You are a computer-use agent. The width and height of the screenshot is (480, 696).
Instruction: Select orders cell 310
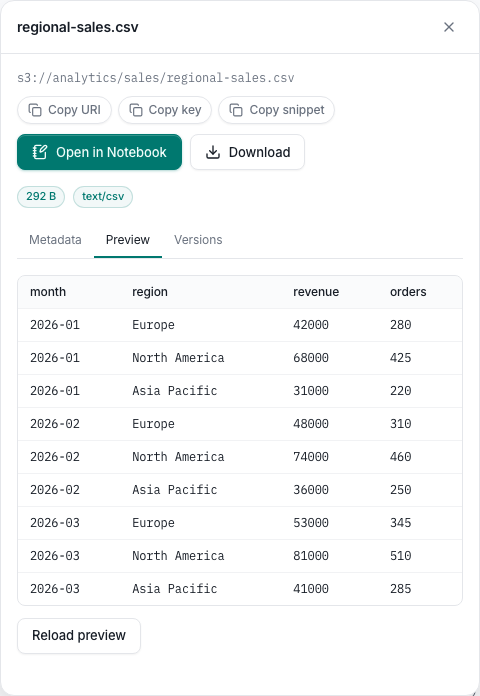coord(401,424)
